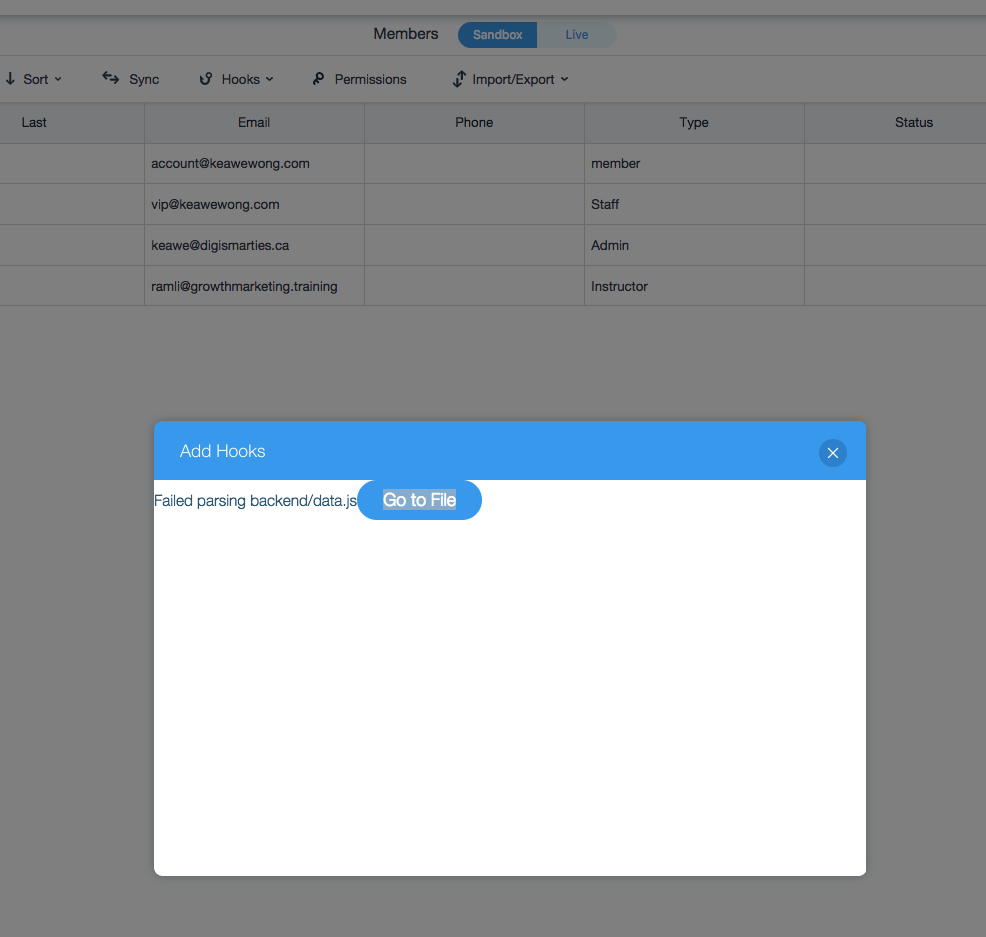Click the Status column header
Screen dimensions: 986x937
coord(914,123)
